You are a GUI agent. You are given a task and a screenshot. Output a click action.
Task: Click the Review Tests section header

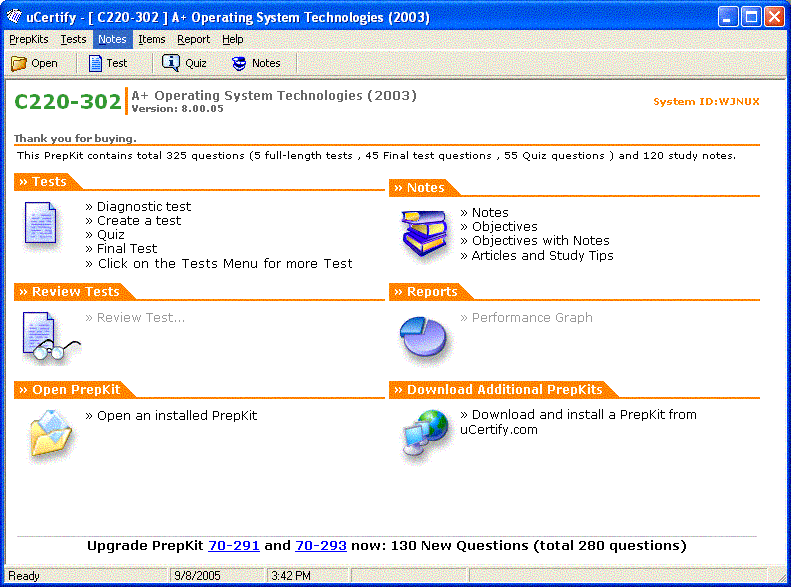coord(74,291)
